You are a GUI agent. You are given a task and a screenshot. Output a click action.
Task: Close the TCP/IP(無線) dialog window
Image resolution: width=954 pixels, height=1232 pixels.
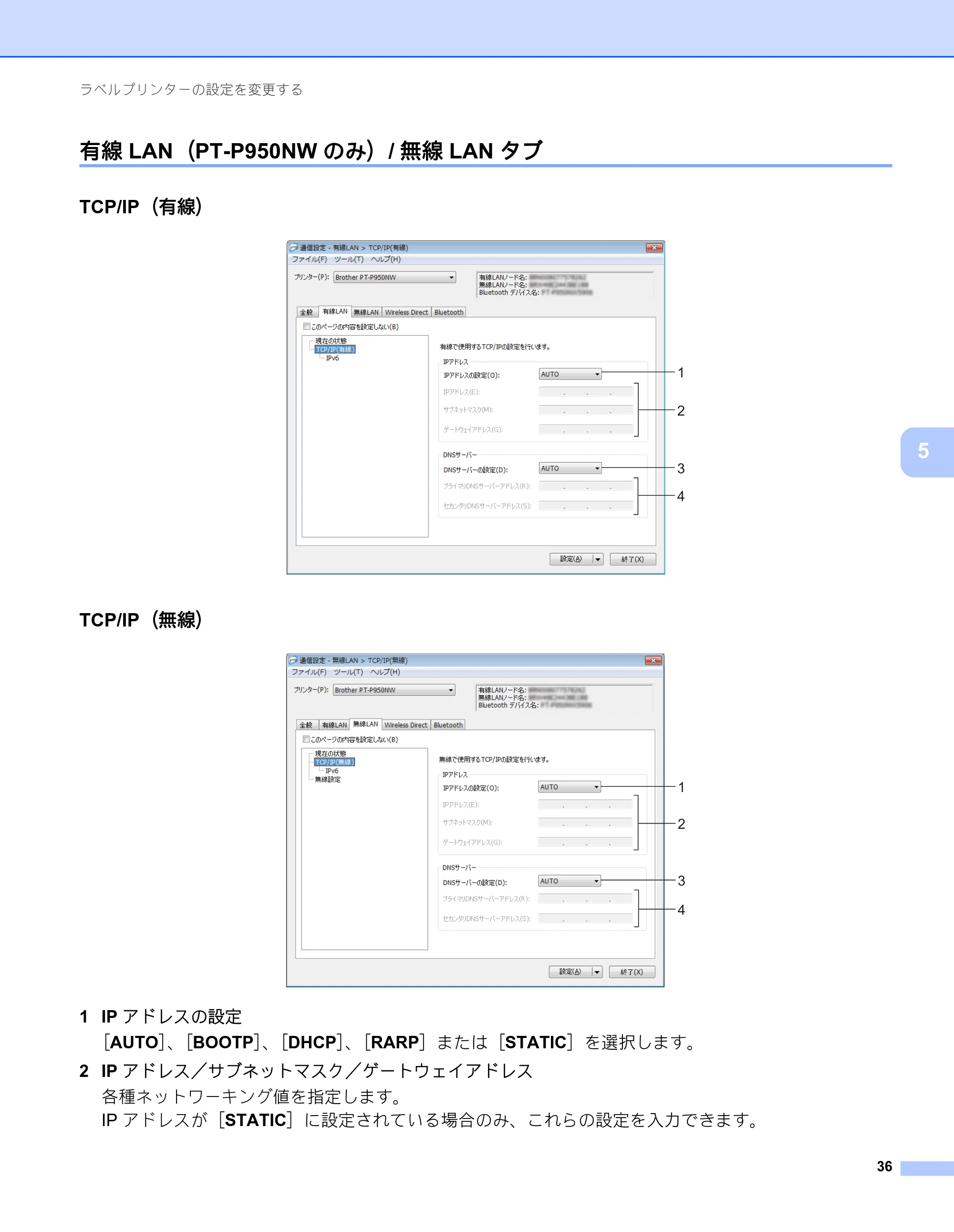653,660
